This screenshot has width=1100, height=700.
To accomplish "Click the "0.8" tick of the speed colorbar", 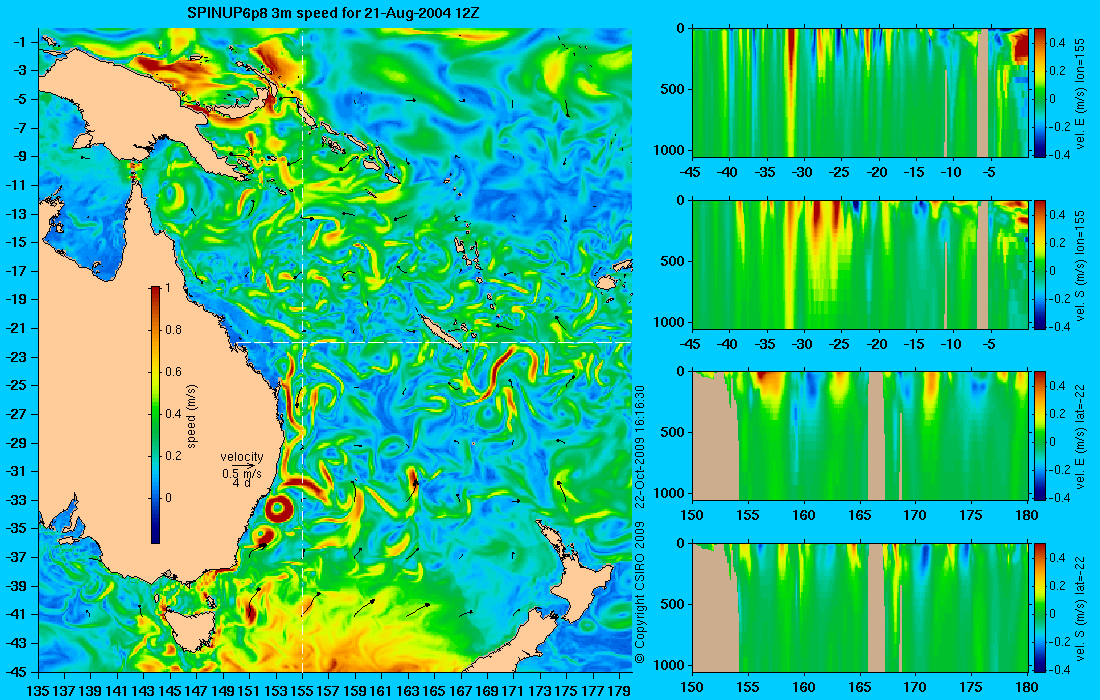I will (x=173, y=330).
